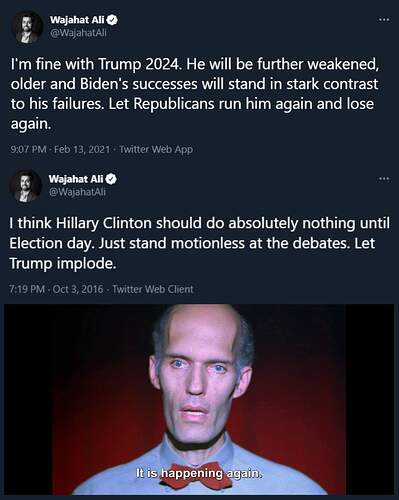Click Wajahat Ali's avatar on the second tweet
Screen dimensions: 399x500
click(x=26, y=186)
